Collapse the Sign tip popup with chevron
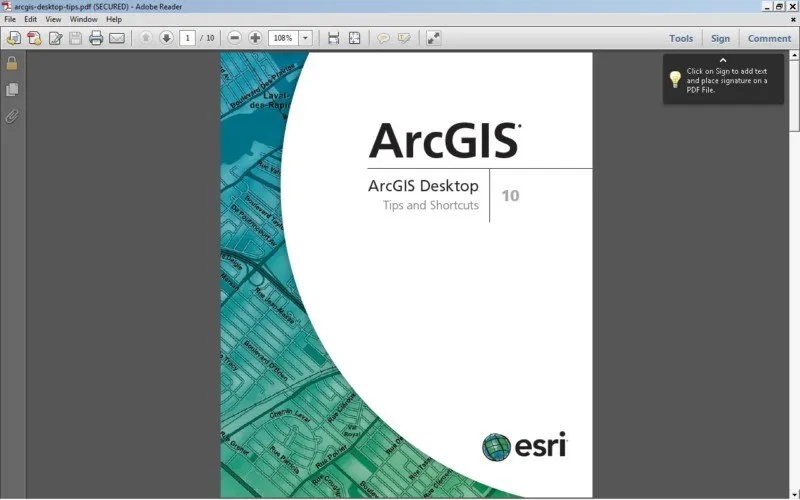The width and height of the screenshot is (800, 500). click(723, 60)
